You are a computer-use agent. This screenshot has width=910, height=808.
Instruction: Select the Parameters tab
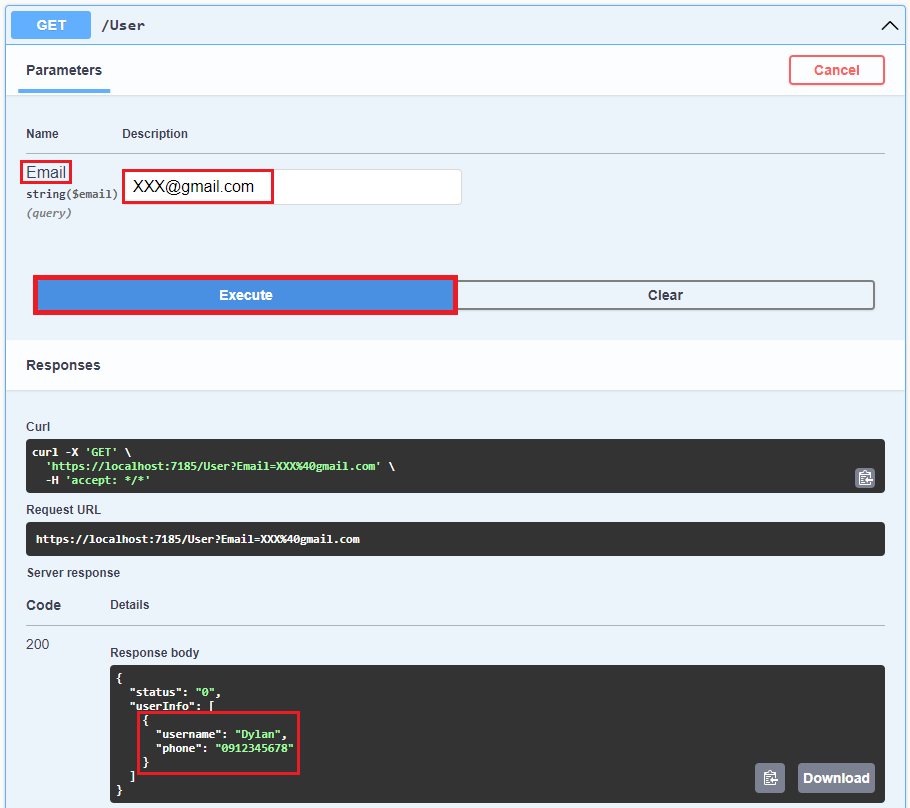coord(64,70)
